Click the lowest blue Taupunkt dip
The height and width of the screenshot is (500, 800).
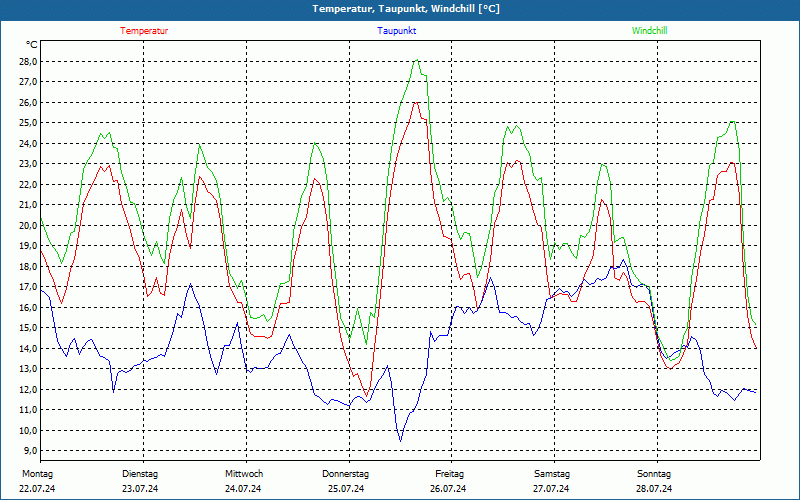tap(401, 440)
